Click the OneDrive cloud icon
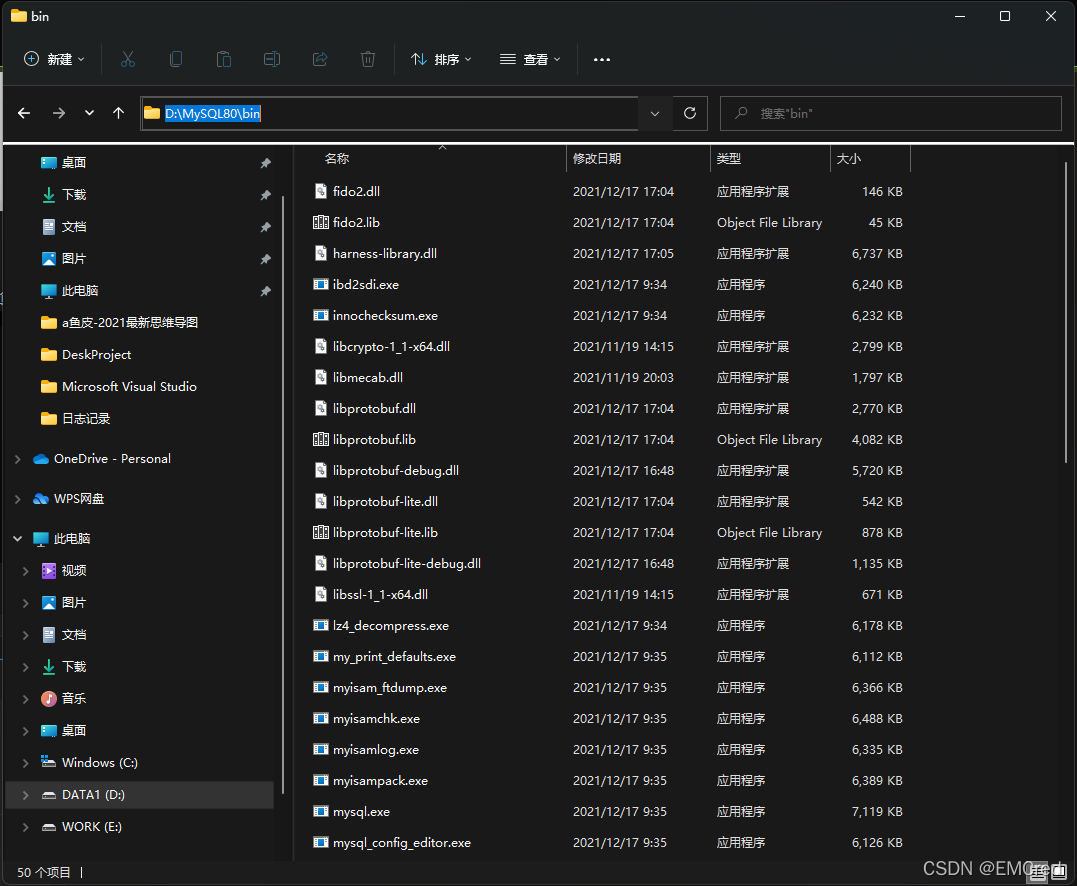Viewport: 1077px width, 886px height. [41, 459]
